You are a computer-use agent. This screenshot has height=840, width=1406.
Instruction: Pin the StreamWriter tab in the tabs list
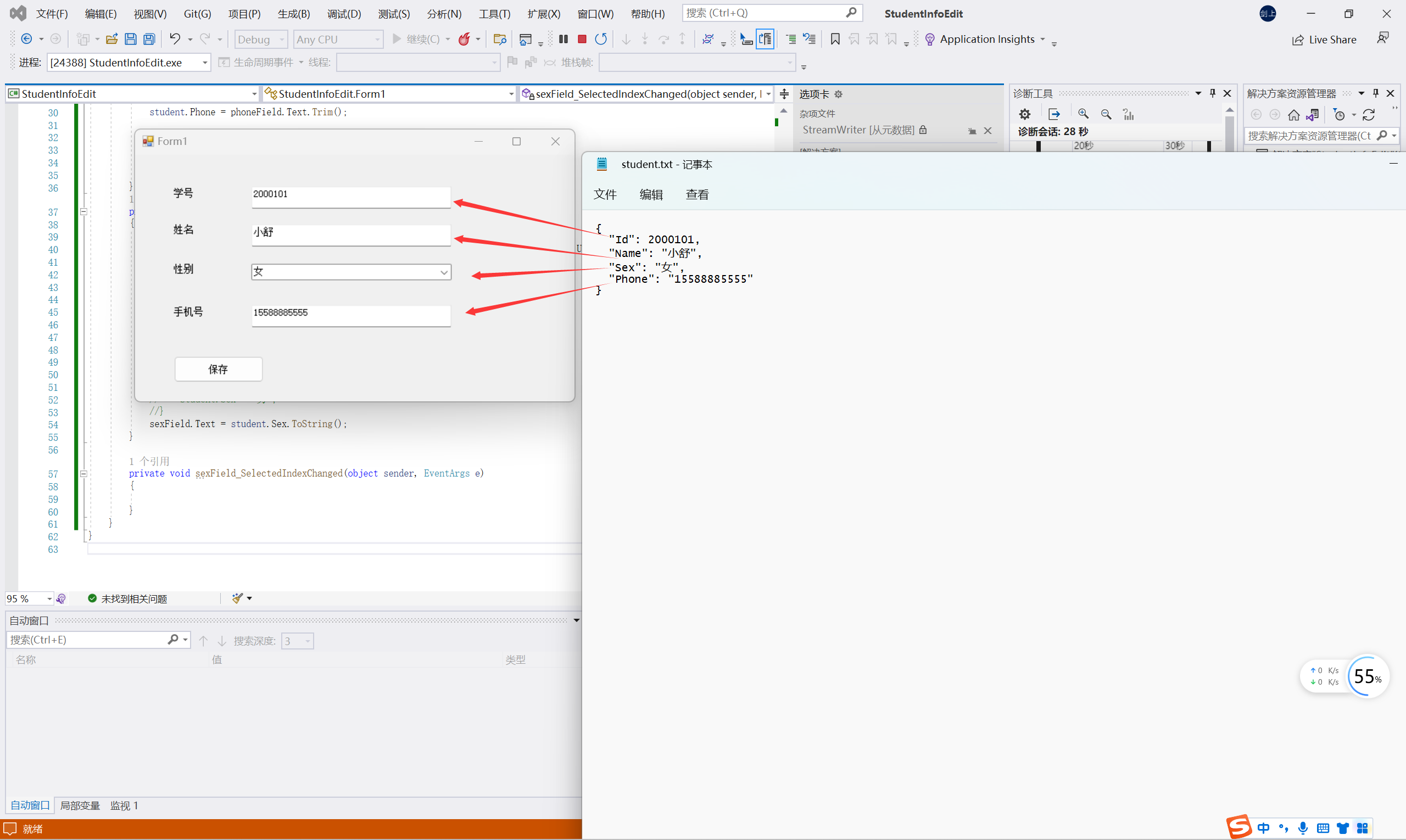point(972,131)
